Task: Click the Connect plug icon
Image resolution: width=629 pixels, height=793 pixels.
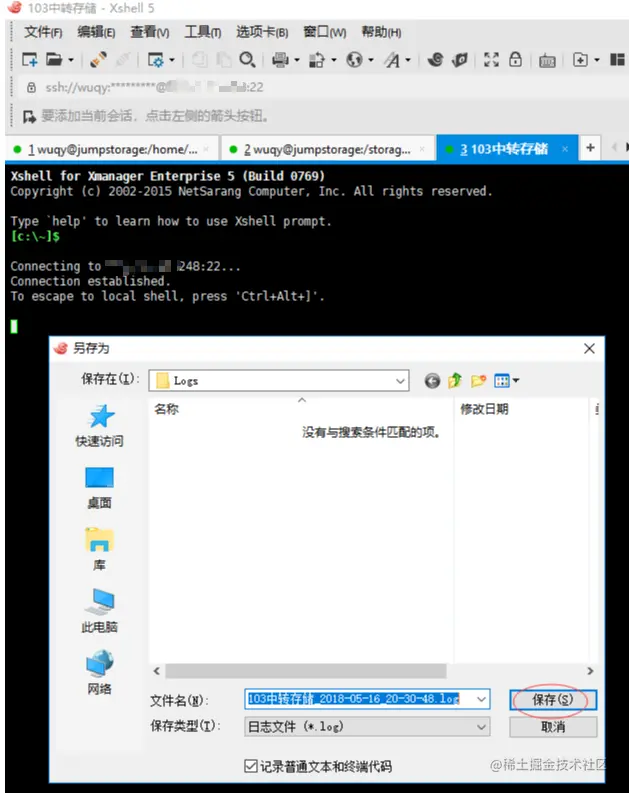Action: (x=98, y=60)
